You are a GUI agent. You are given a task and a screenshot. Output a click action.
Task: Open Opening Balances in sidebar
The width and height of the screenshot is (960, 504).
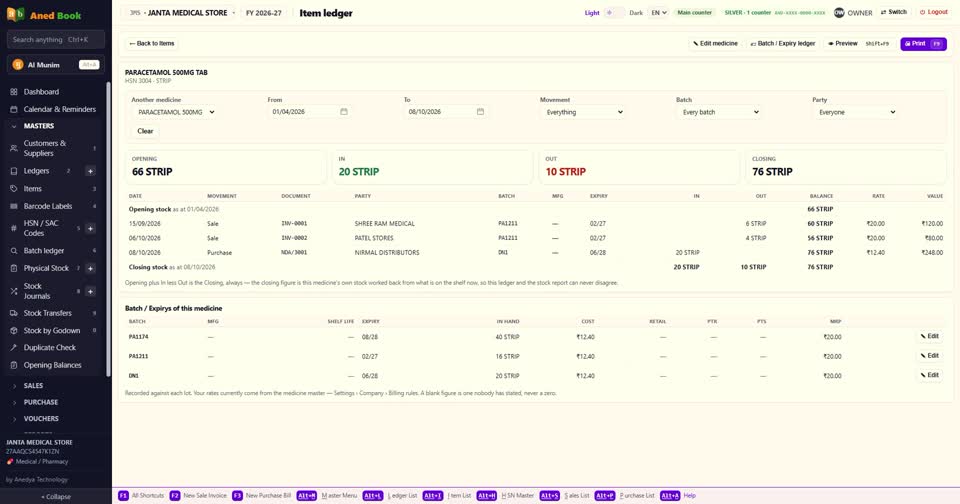pos(55,365)
